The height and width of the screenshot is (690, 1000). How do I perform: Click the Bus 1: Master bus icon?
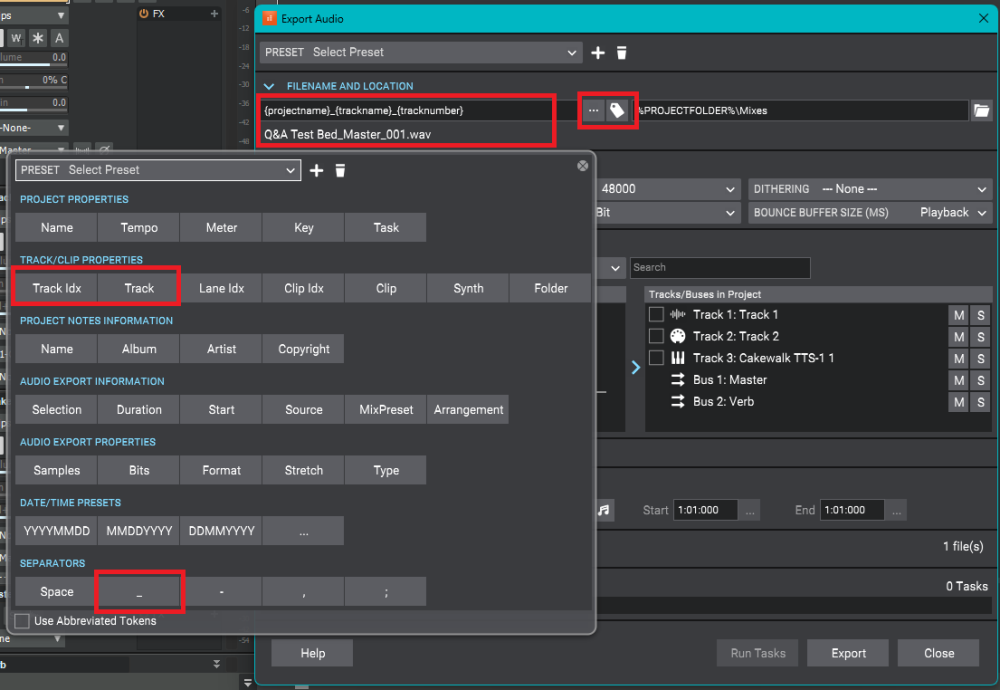(678, 379)
